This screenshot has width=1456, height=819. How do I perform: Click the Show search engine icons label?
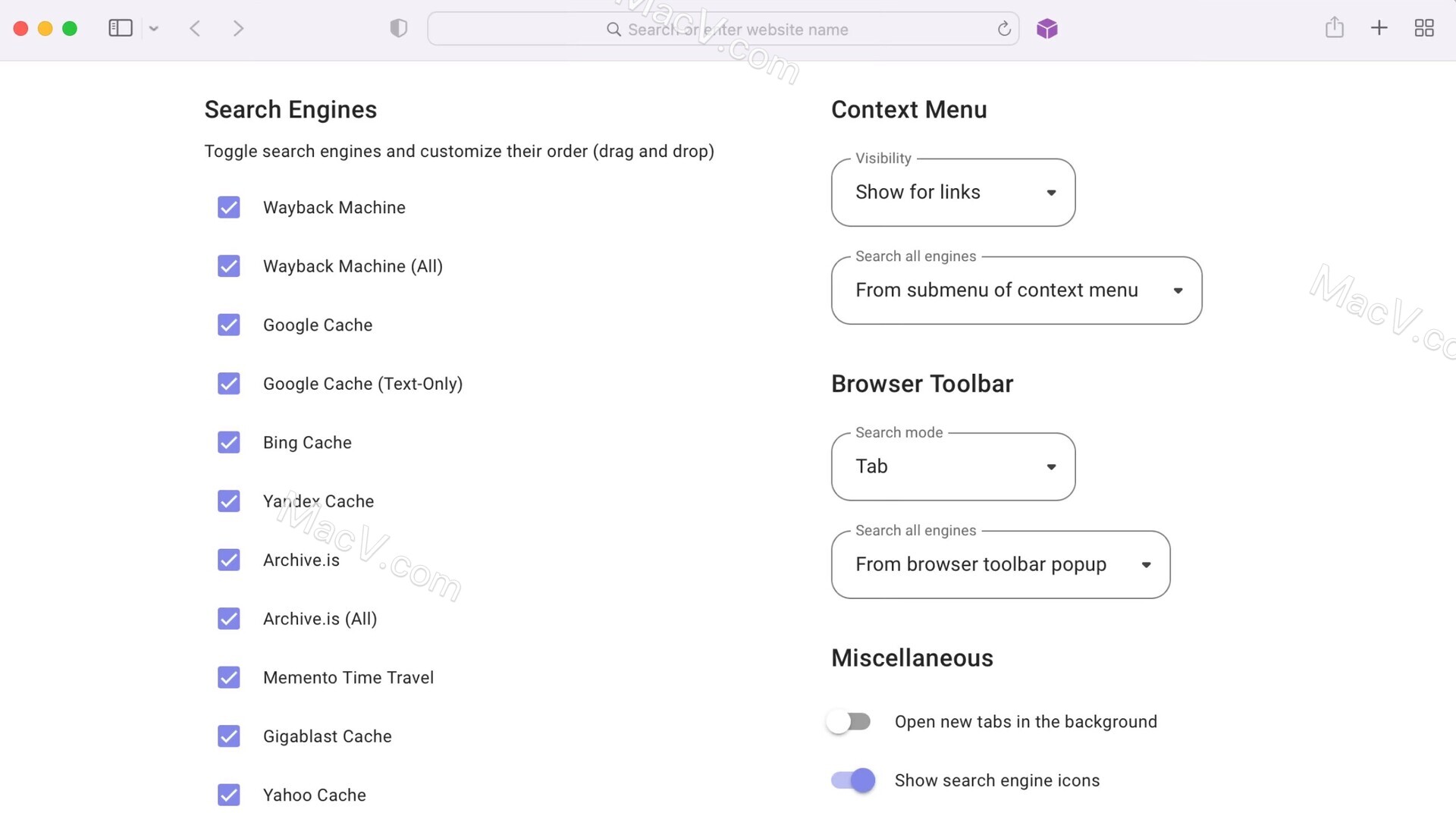[997, 780]
